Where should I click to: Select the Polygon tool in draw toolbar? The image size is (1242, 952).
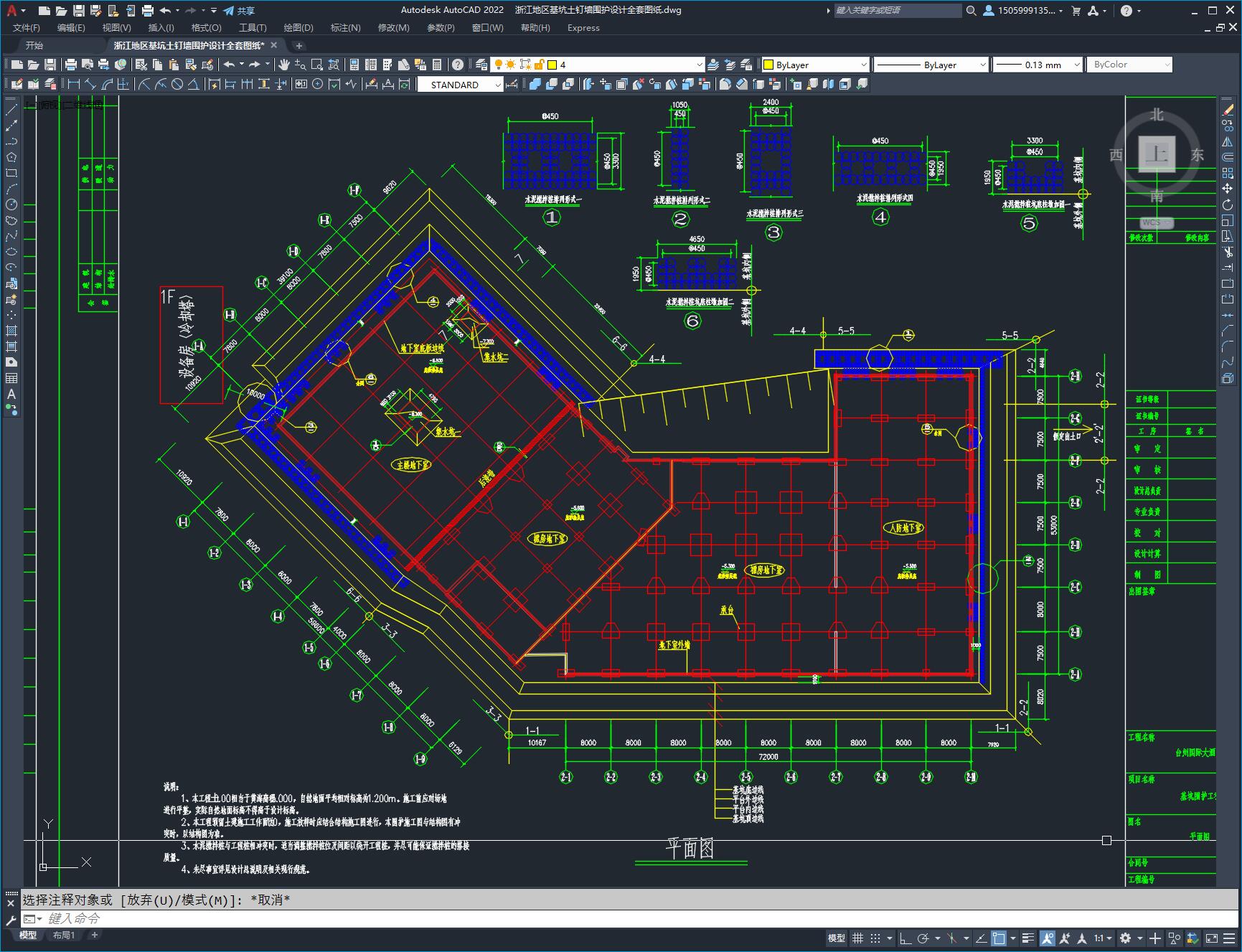coord(11,157)
